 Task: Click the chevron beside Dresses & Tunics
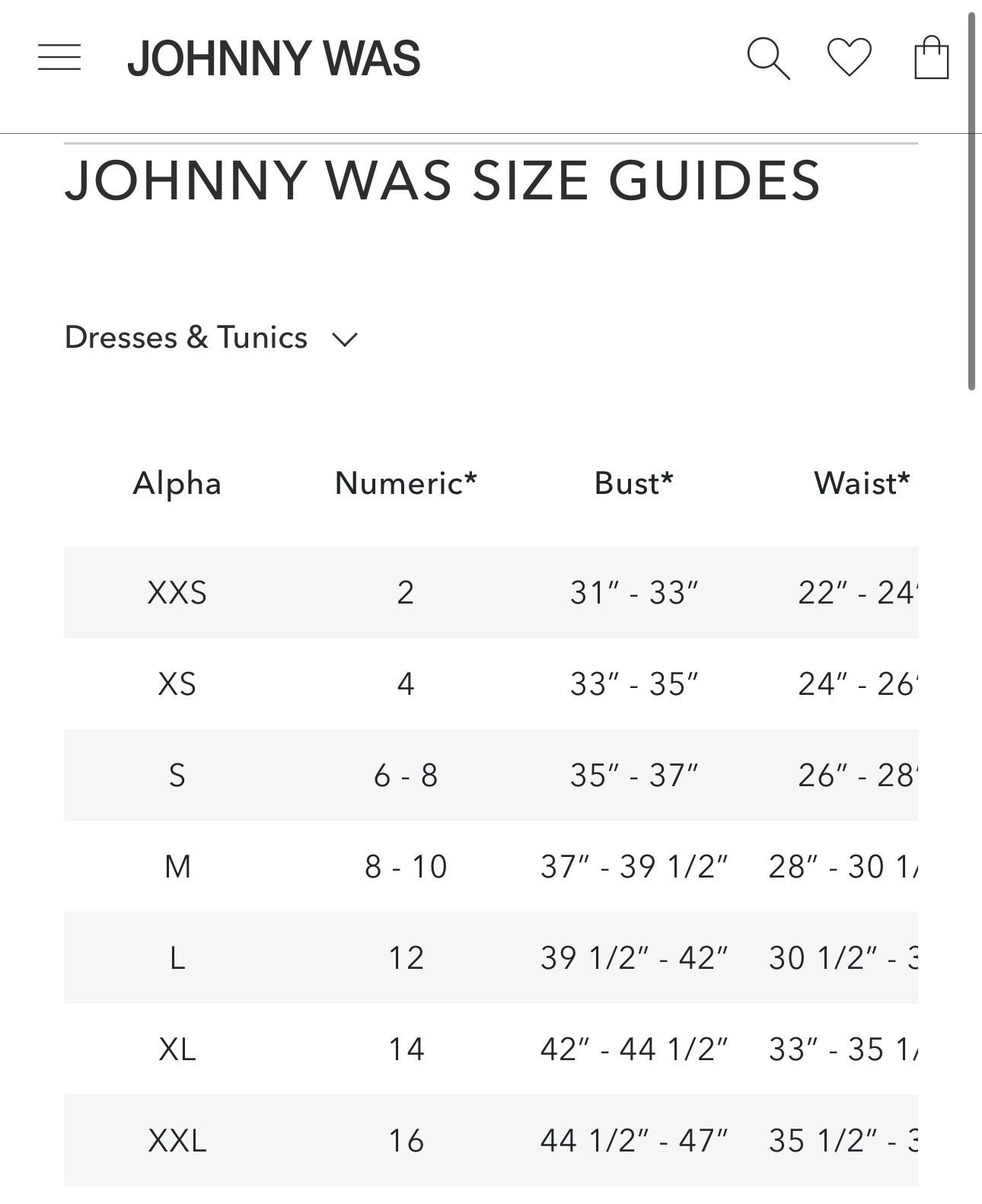click(x=345, y=339)
